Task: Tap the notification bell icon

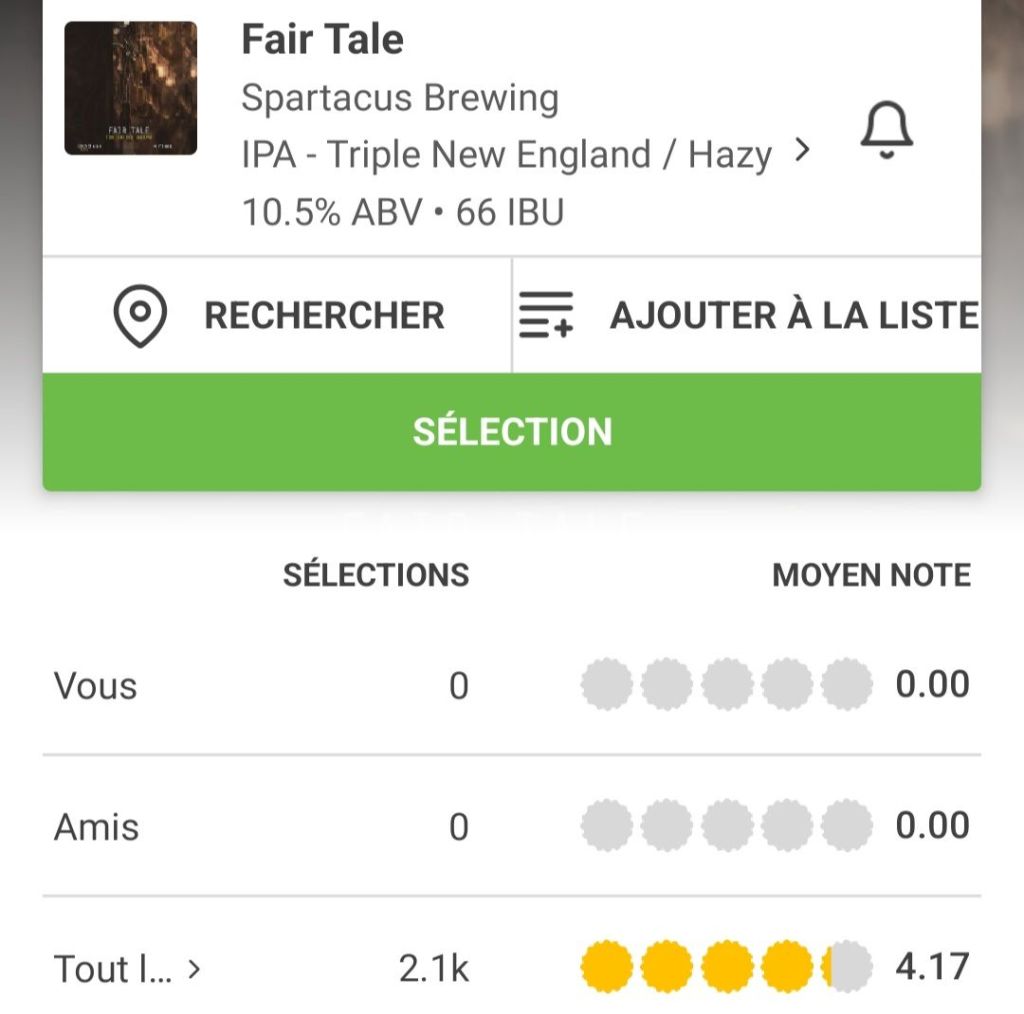Action: click(x=886, y=132)
